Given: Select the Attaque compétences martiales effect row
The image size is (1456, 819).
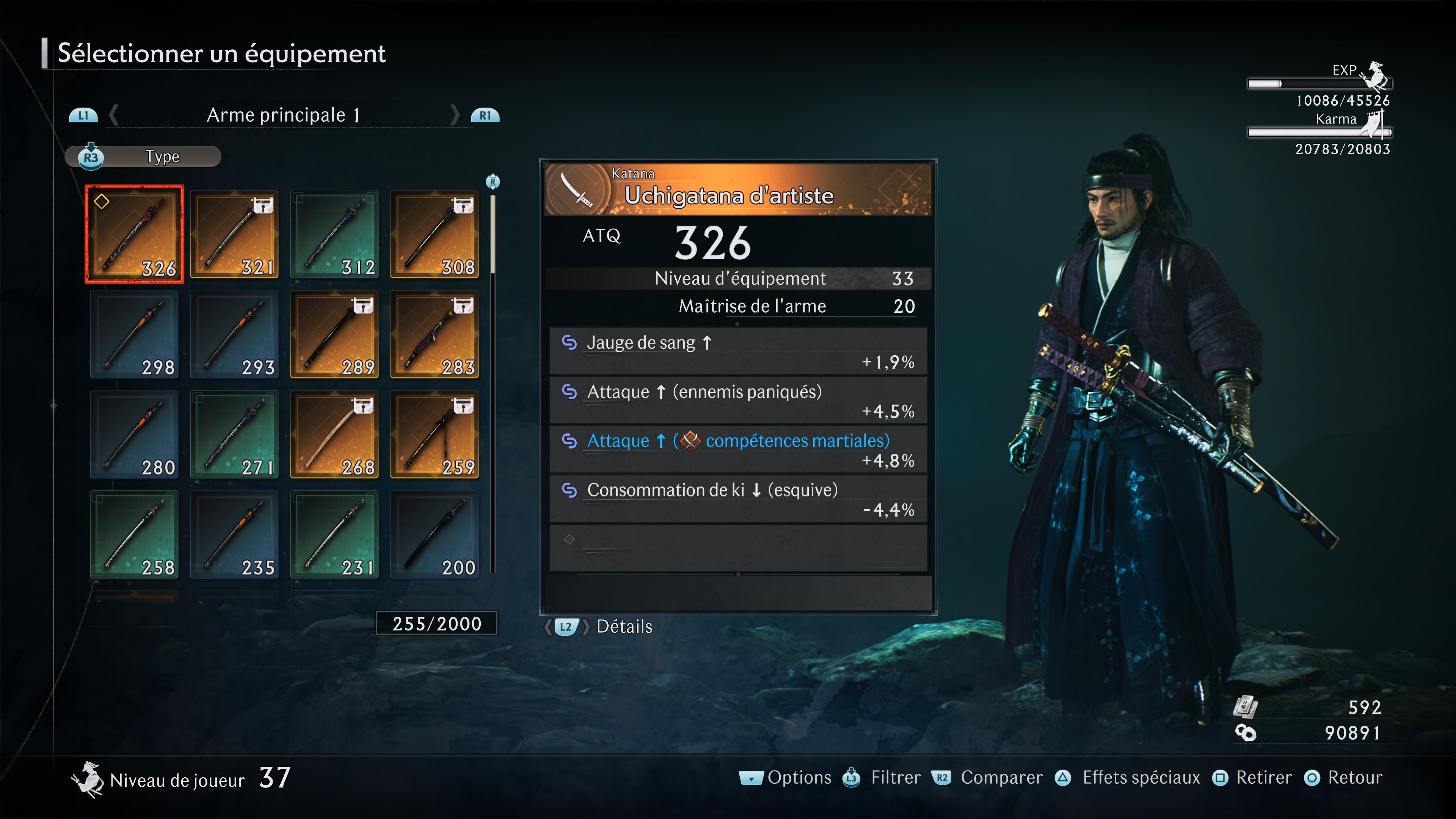Looking at the screenshot, I should (738, 450).
